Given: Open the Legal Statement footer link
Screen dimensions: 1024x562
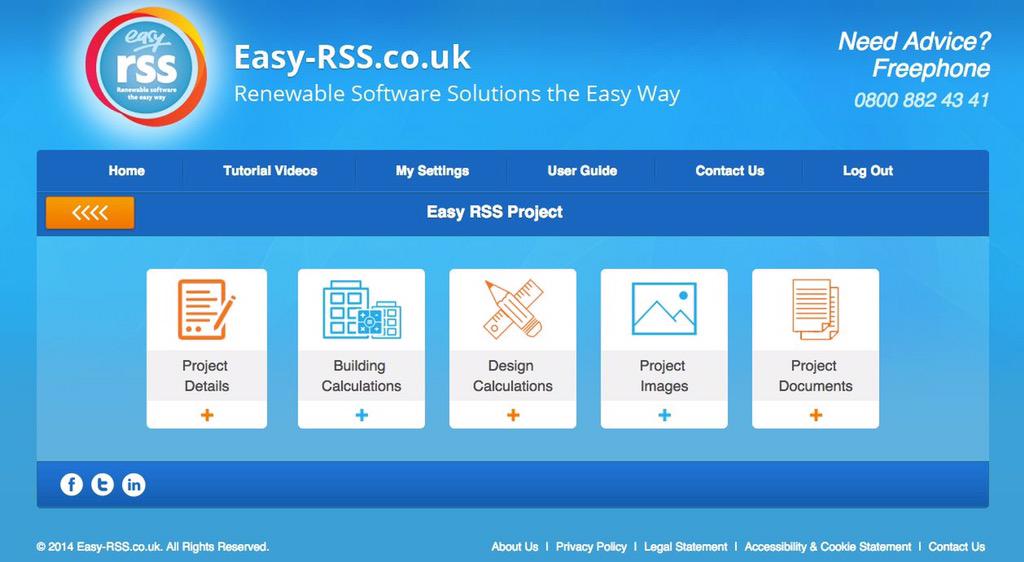Looking at the screenshot, I should [686, 547].
